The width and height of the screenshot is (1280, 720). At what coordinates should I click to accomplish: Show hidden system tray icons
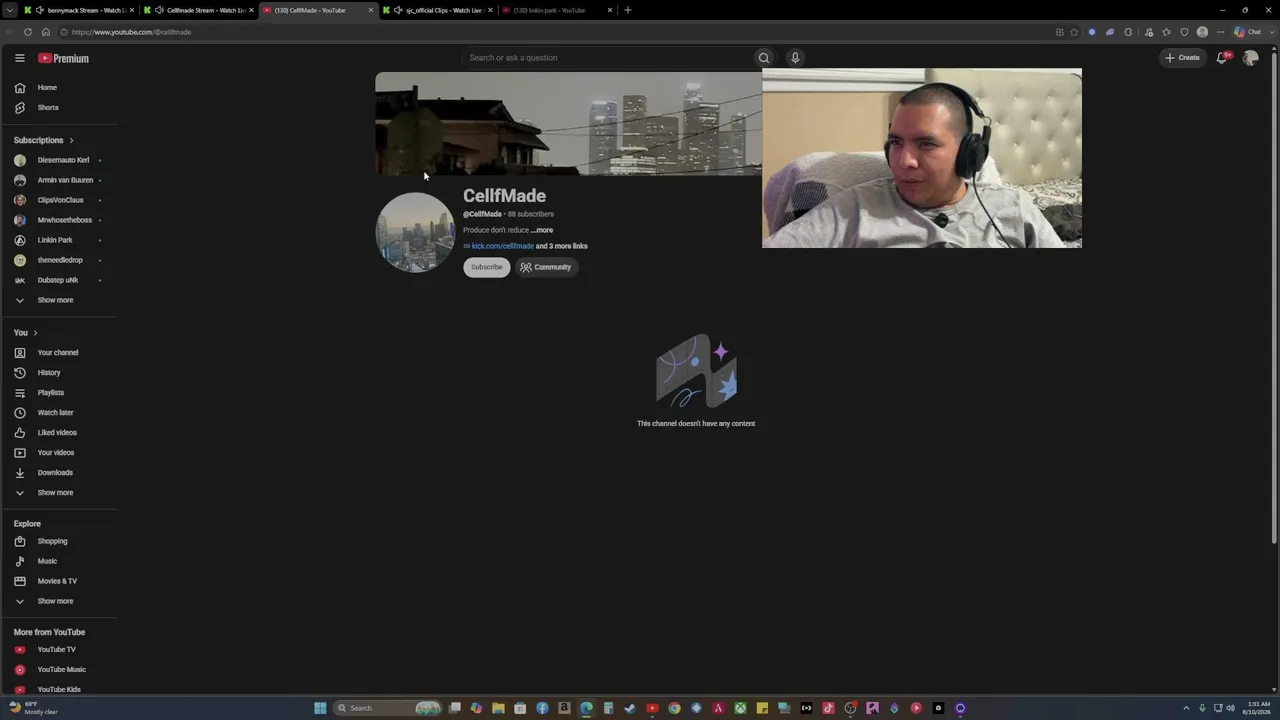[1186, 708]
